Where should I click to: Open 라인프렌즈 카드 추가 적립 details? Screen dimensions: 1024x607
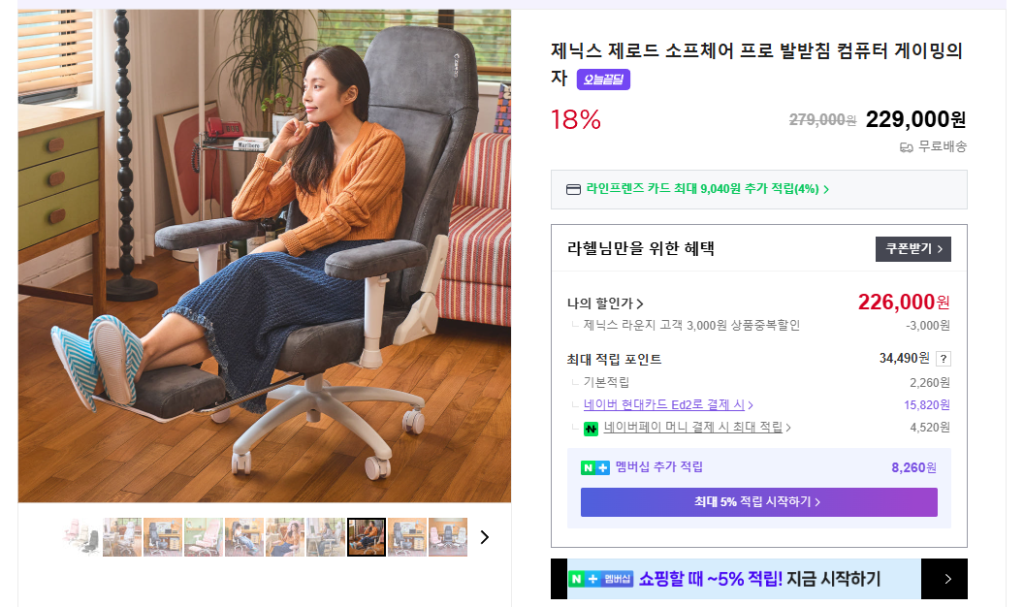coord(707,189)
